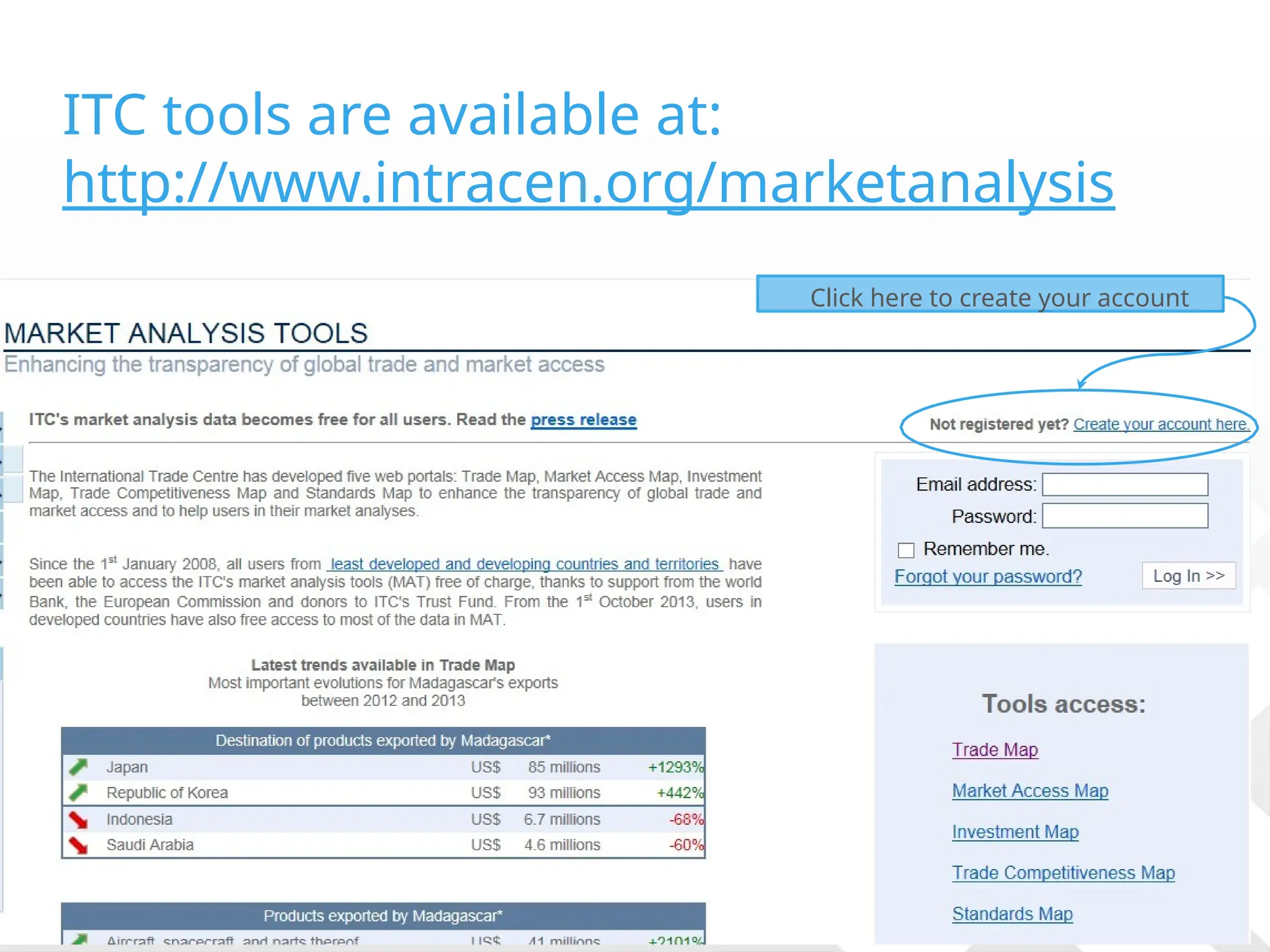This screenshot has height=952, width=1270.
Task: Open least developed and developing countries link
Action: click(x=525, y=564)
